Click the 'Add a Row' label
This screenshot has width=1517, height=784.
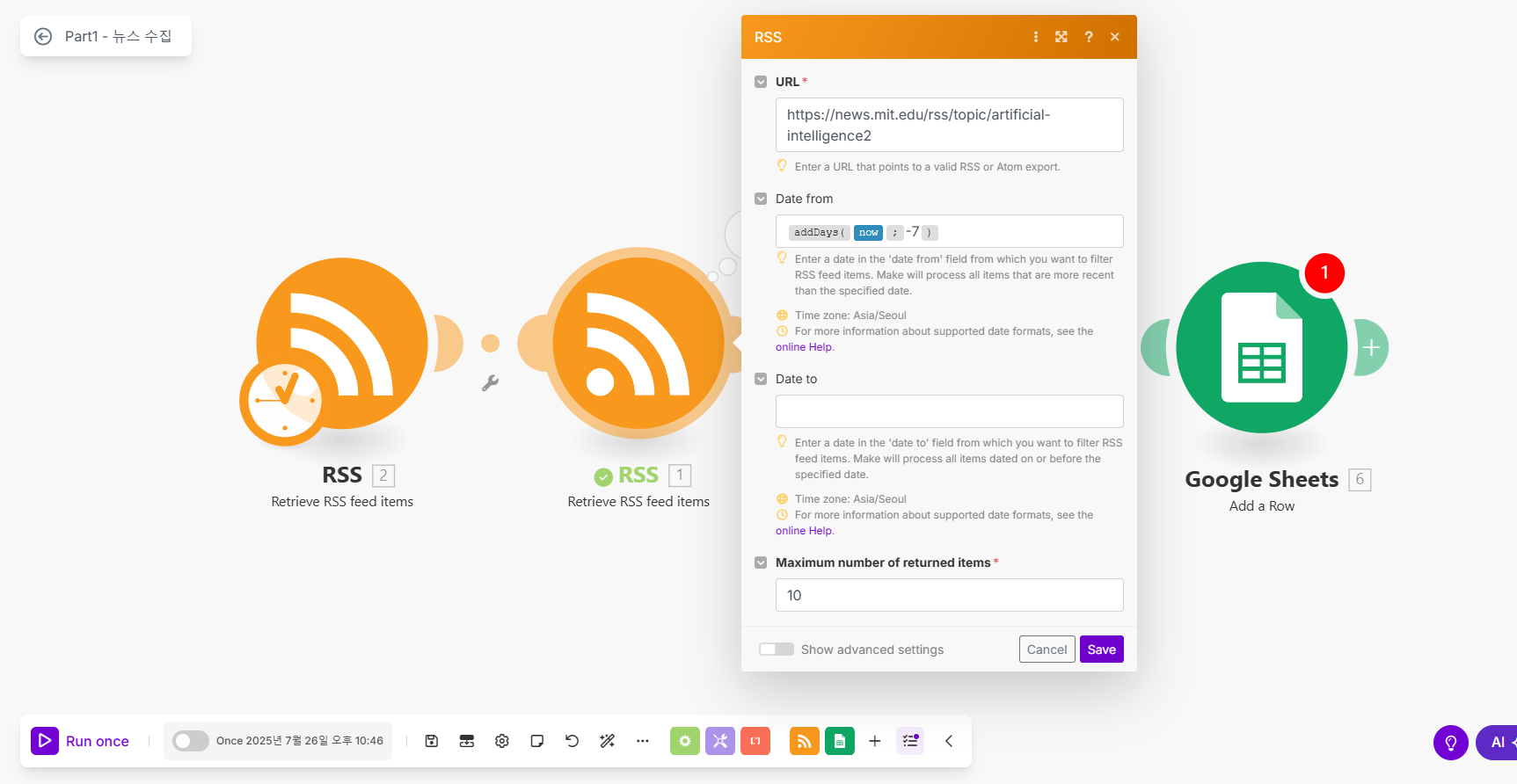(1262, 506)
